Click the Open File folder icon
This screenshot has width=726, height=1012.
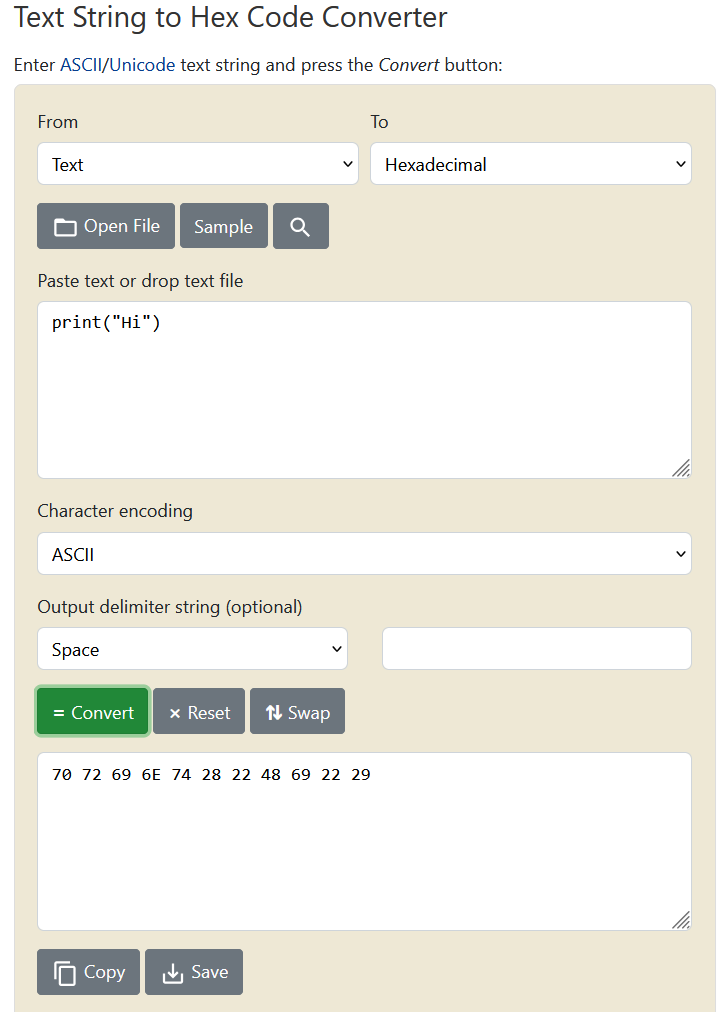point(64,225)
